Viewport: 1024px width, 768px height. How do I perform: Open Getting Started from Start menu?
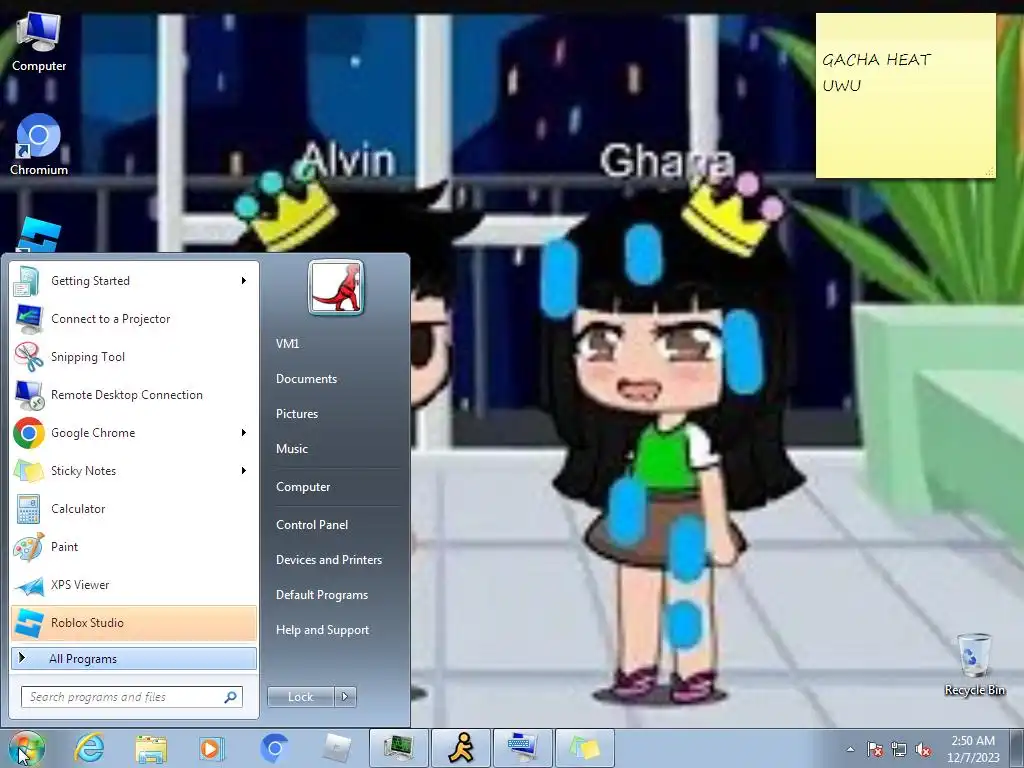pyautogui.click(x=133, y=281)
